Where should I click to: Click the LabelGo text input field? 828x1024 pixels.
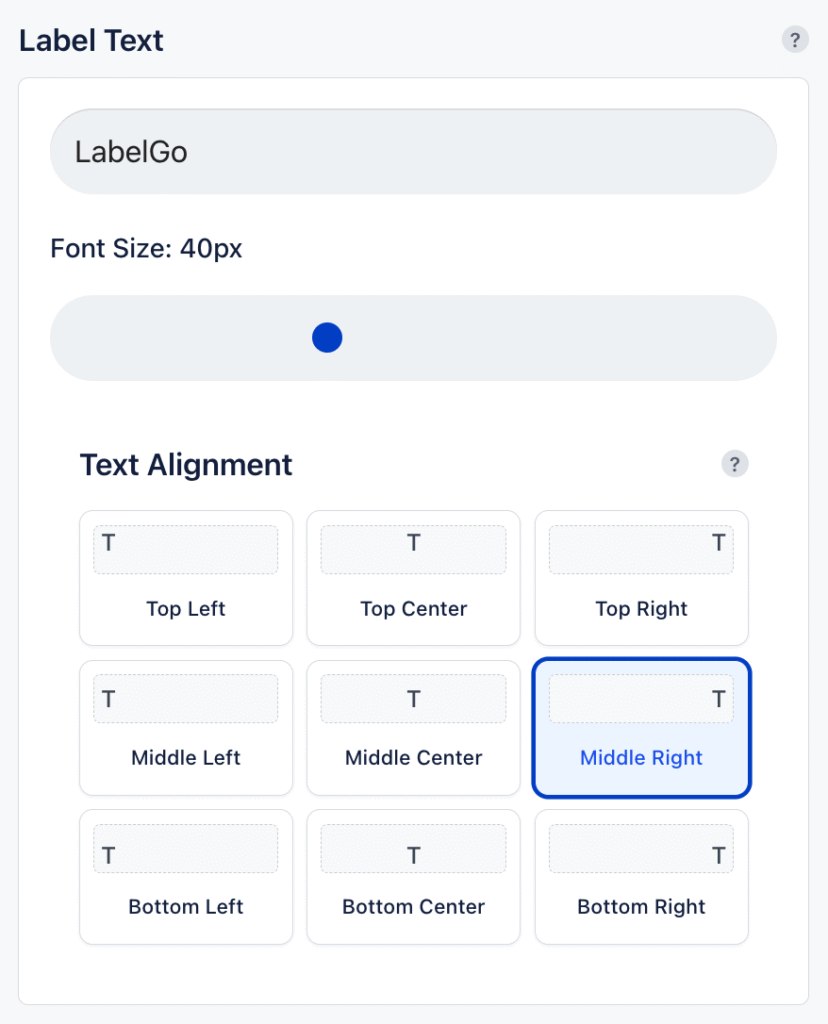point(413,152)
